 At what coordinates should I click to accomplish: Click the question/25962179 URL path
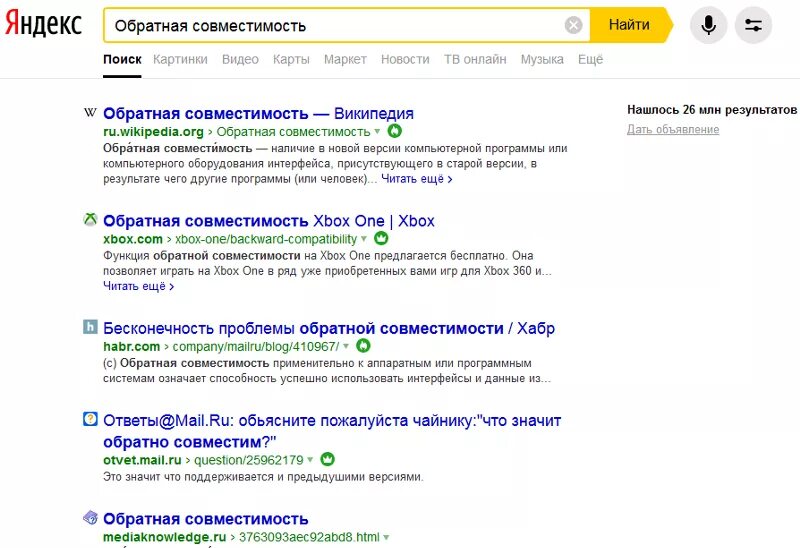[248, 460]
